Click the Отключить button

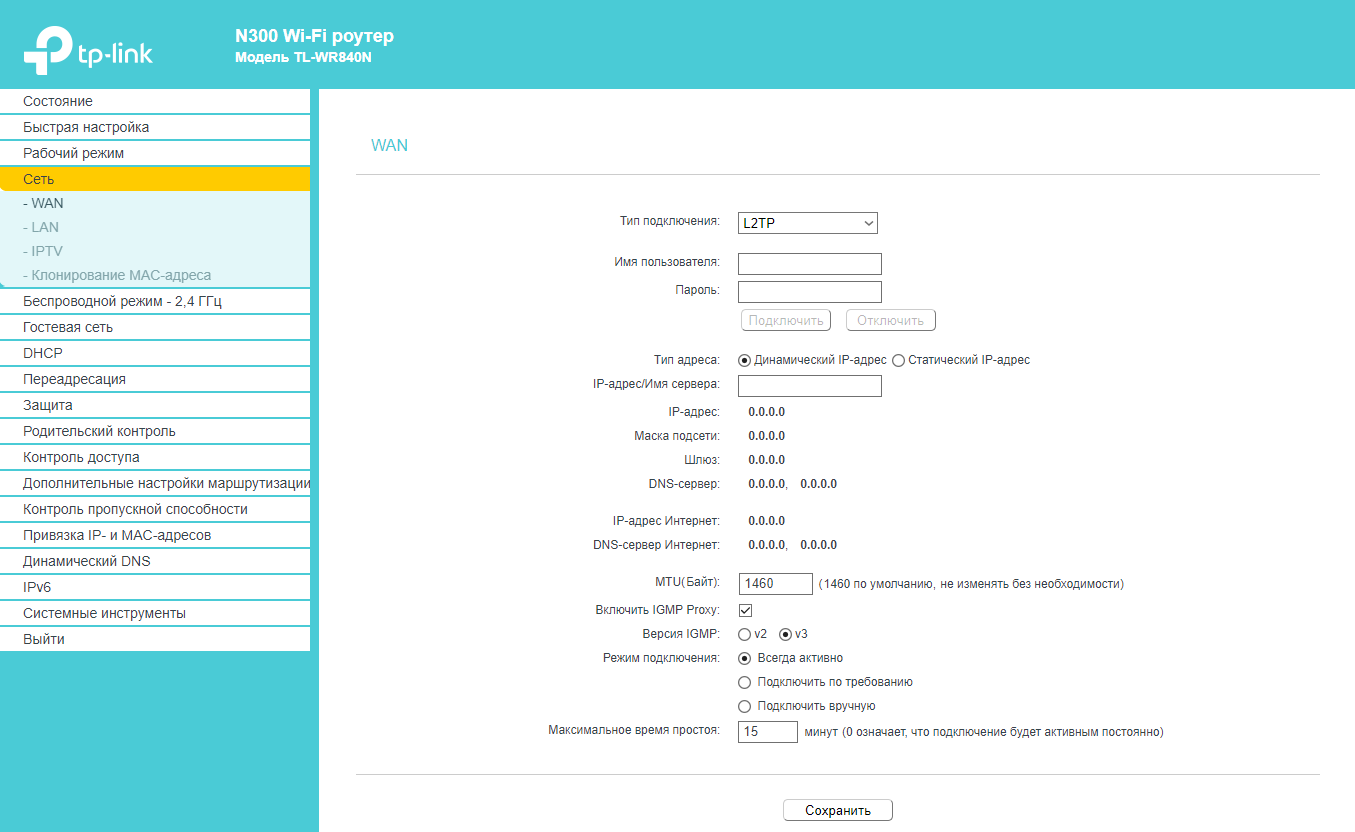pyautogui.click(x=891, y=320)
